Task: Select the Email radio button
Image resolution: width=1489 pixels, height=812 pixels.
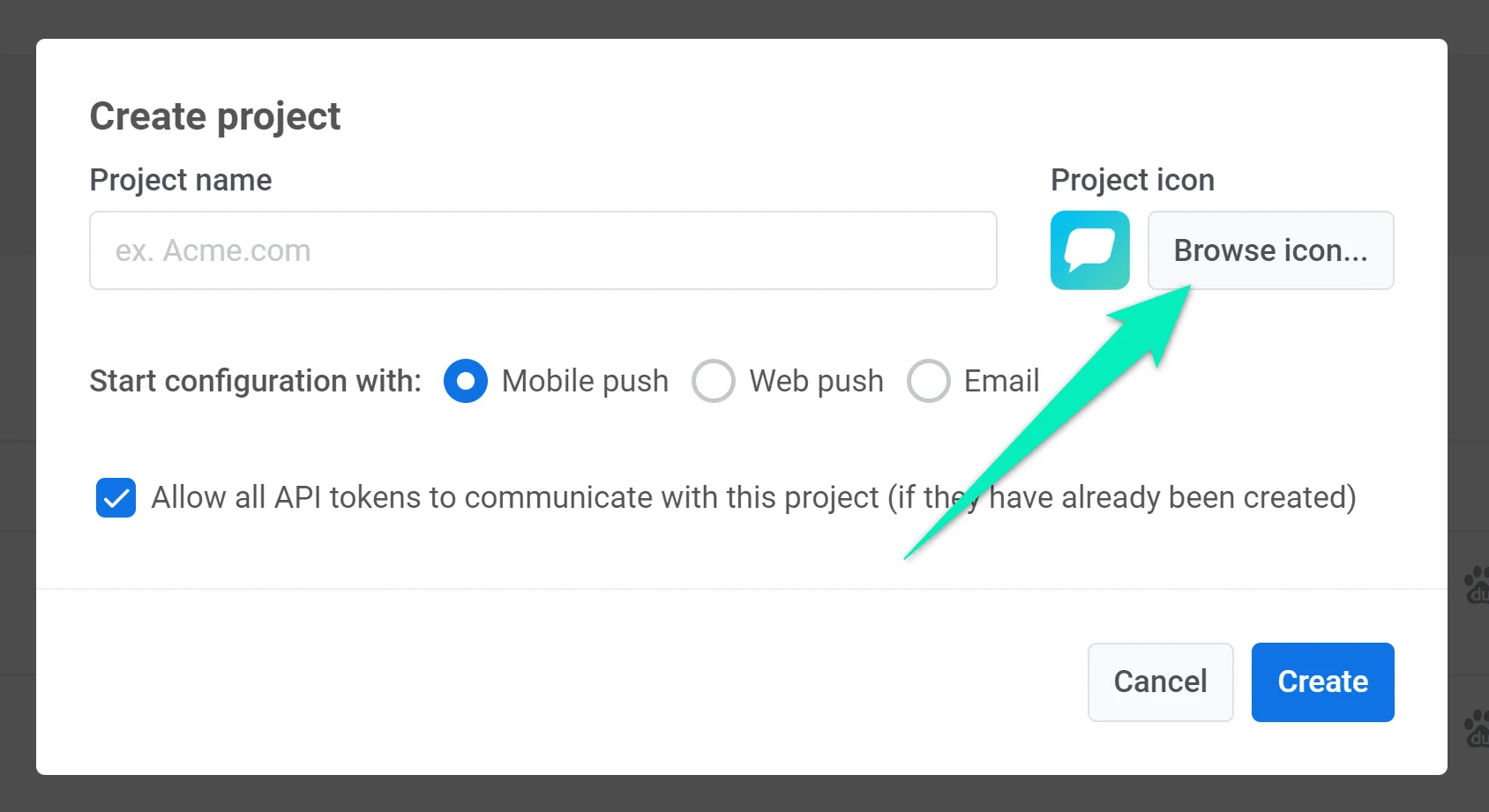Action: point(928,381)
